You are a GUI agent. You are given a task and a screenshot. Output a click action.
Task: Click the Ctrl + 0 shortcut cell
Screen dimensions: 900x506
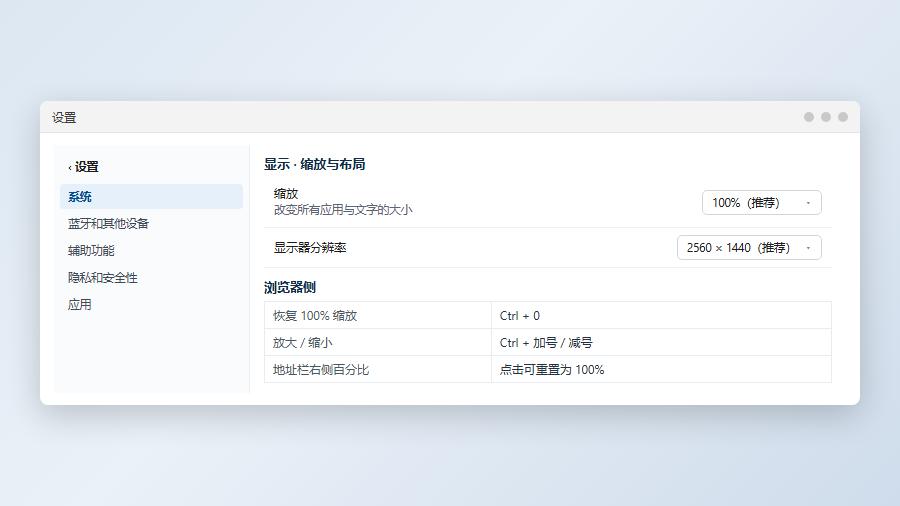[x=661, y=316]
